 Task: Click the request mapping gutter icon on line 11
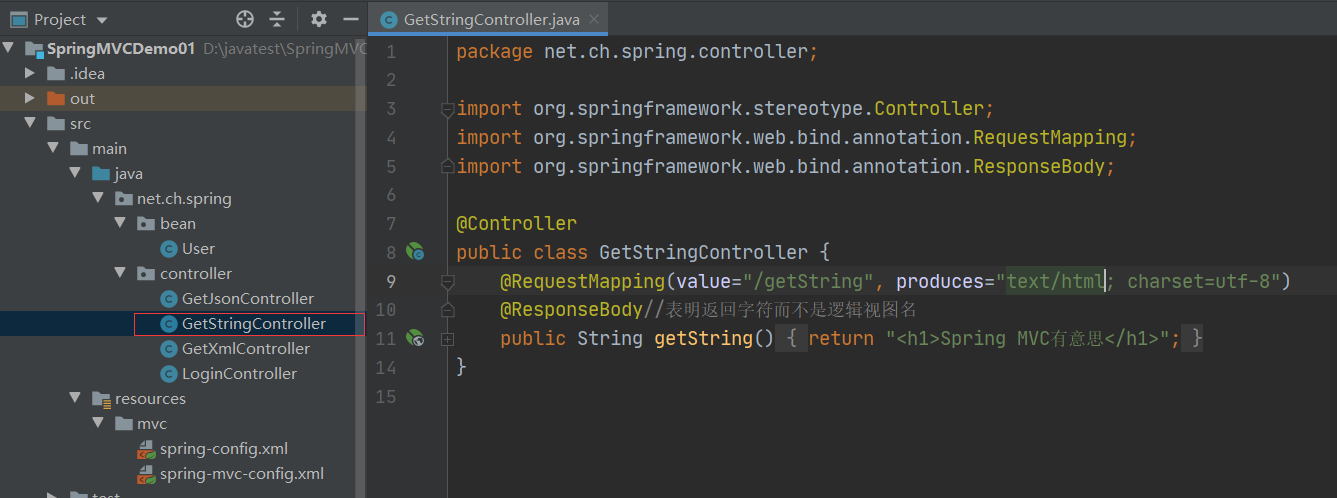coord(415,338)
